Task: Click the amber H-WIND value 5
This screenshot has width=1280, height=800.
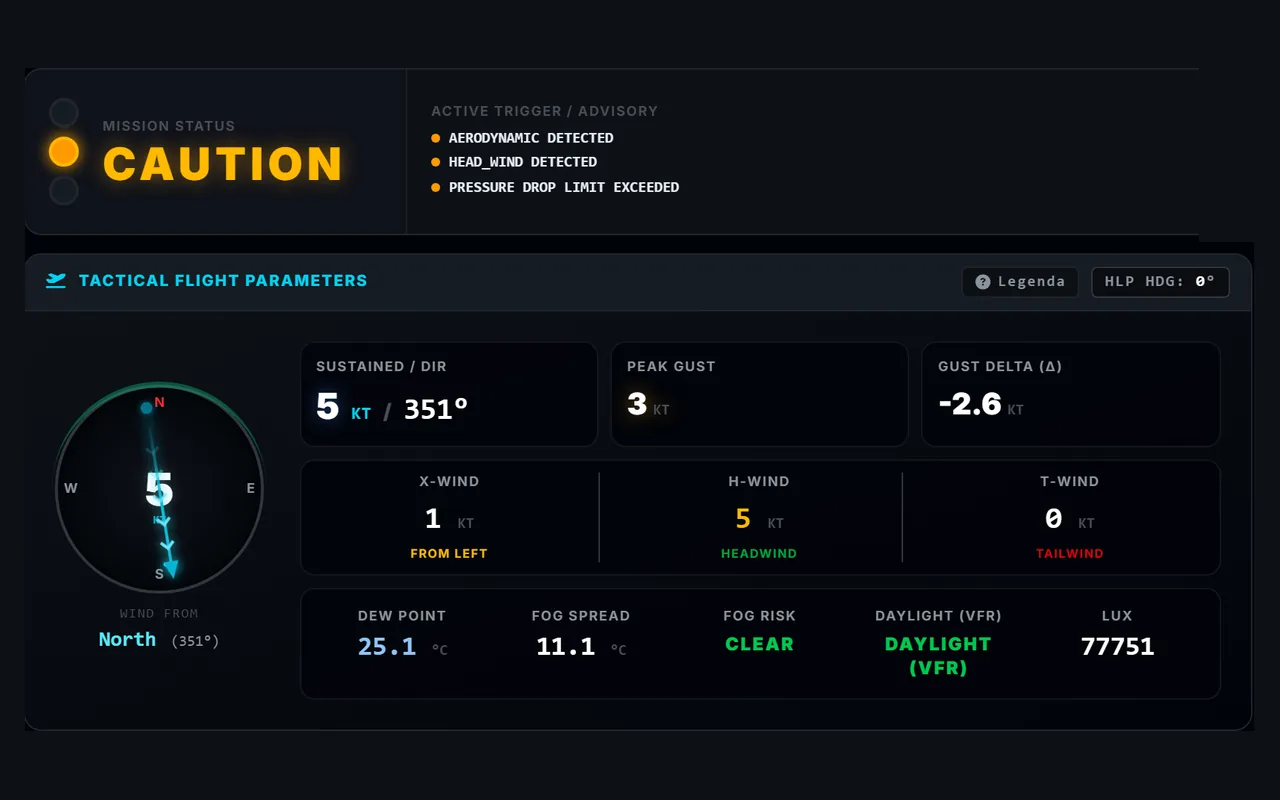Action: [743, 518]
